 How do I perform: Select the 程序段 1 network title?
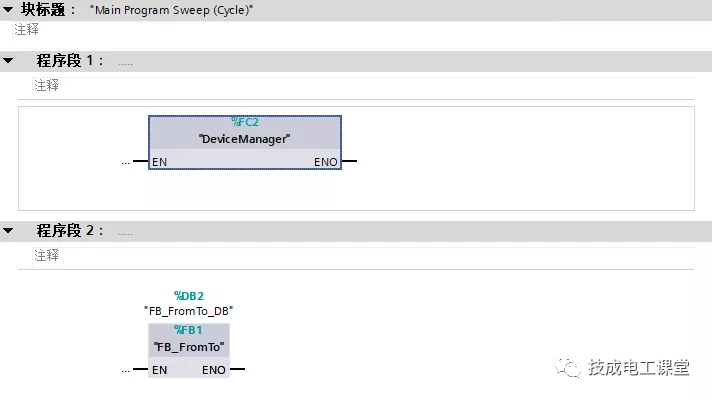pos(70,60)
